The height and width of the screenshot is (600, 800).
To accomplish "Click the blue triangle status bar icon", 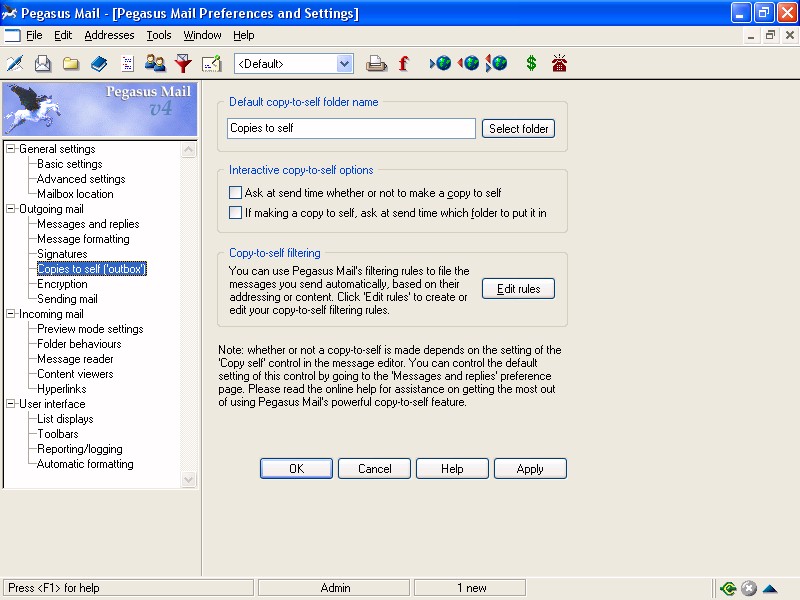I will [x=770, y=588].
